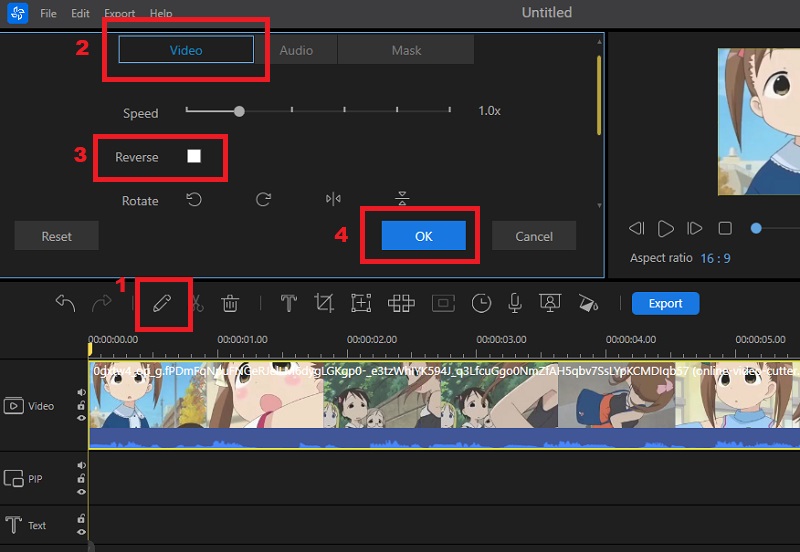Play the preview video
This screenshot has height=552, width=800.
pyautogui.click(x=665, y=228)
